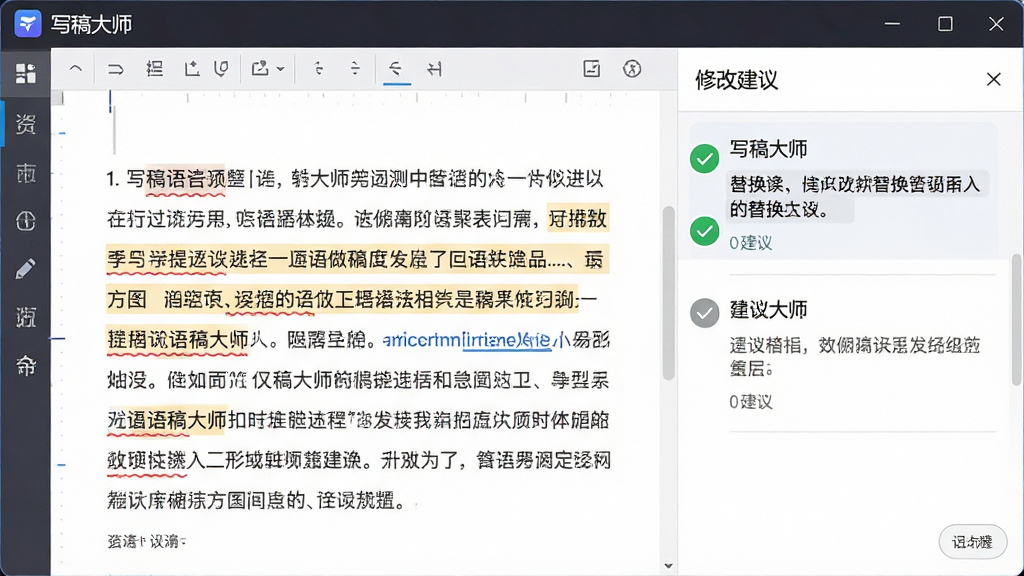
Task: Open the export icon's dropdown arrow
Action: 280,69
